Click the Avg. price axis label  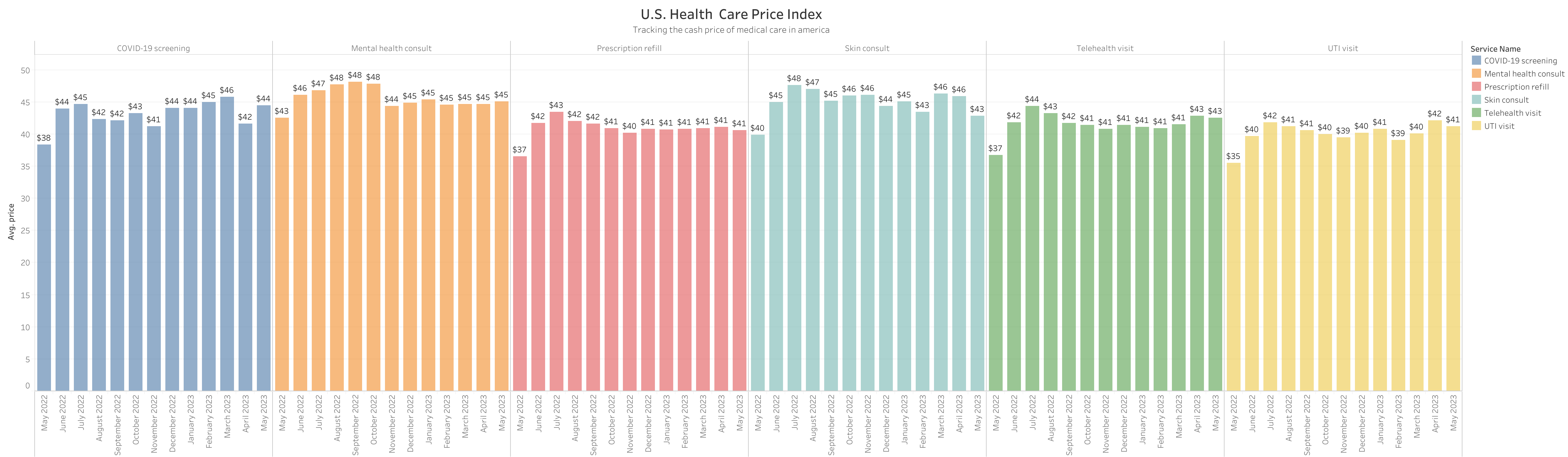[x=11, y=222]
